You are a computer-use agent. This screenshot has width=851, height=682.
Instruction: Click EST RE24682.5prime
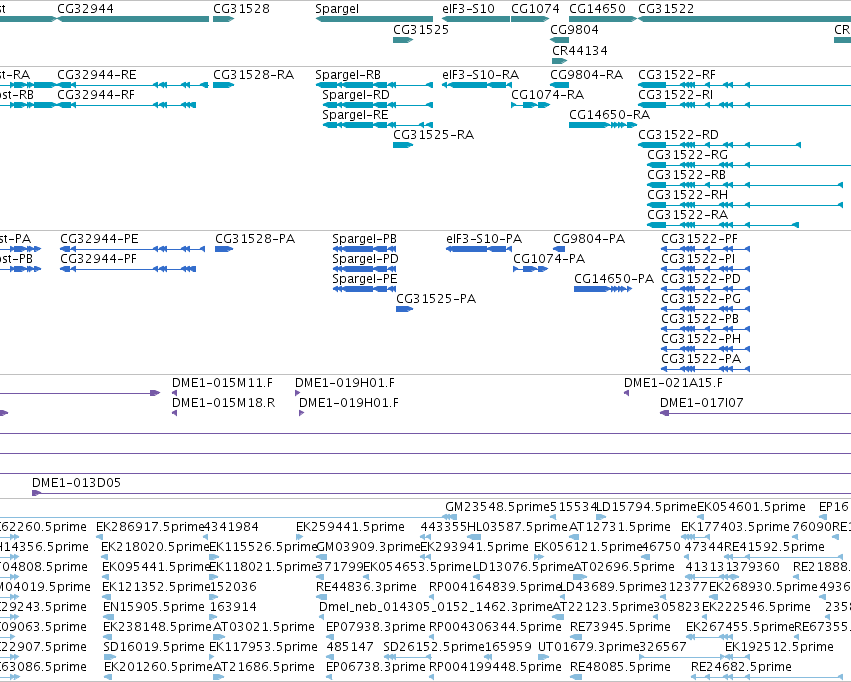coord(741,666)
